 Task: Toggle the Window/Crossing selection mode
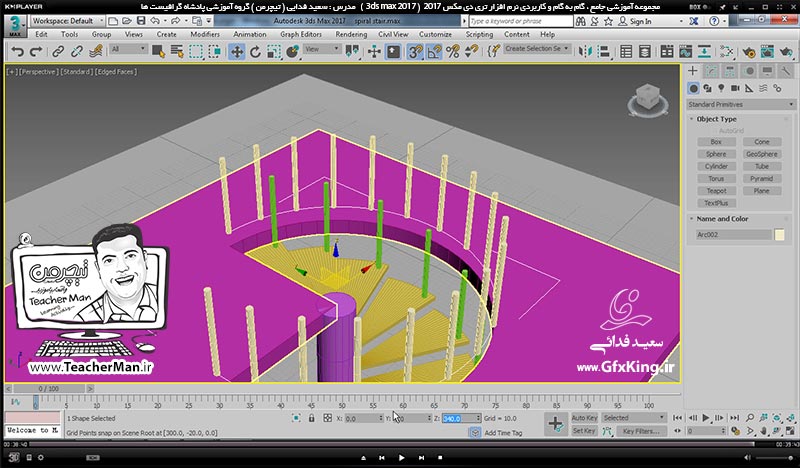(x=215, y=52)
